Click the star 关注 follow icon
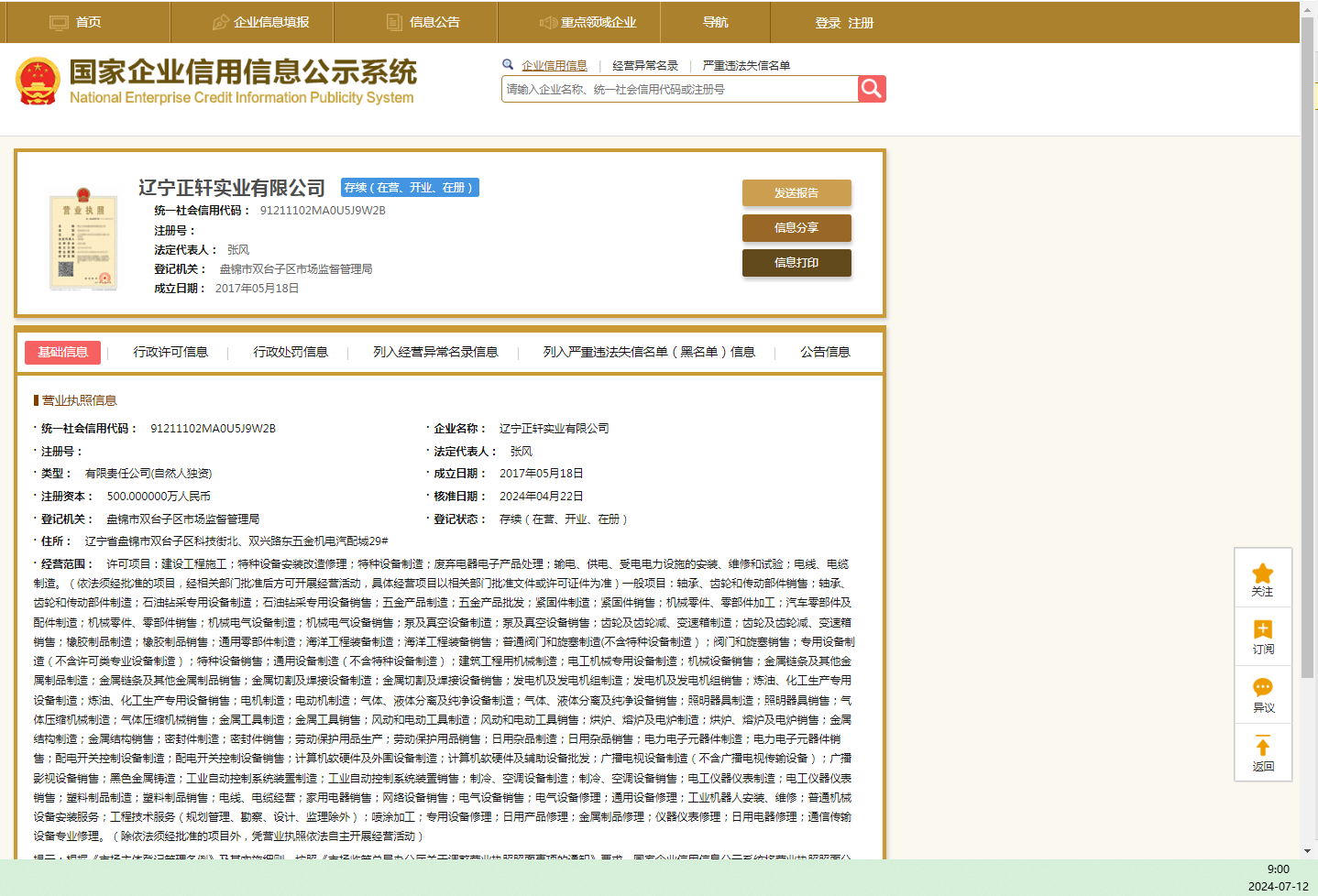The image size is (1318, 896). (x=1262, y=574)
